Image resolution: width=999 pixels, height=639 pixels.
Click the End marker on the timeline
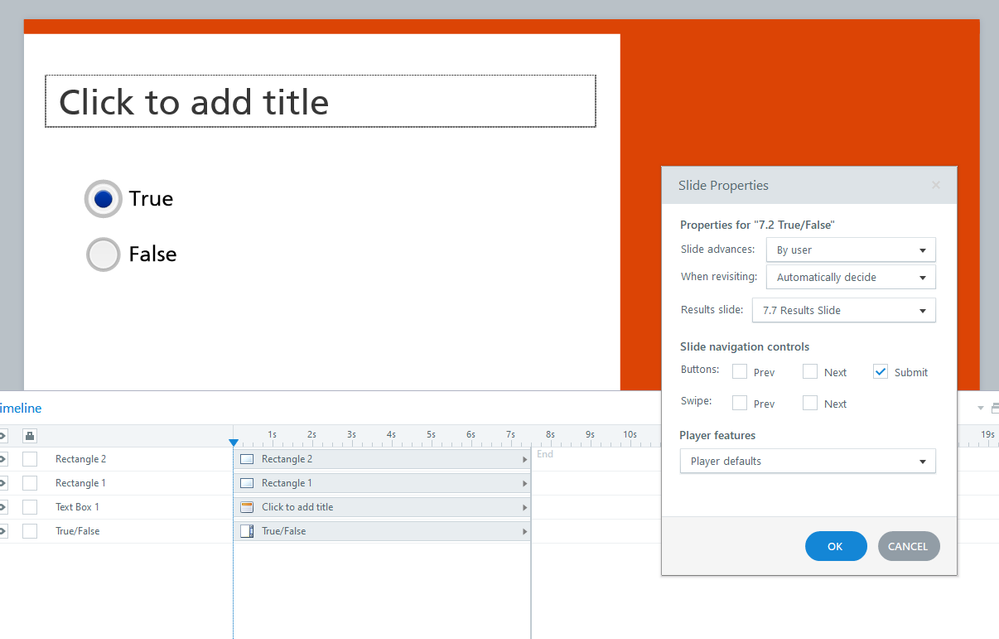(545, 454)
